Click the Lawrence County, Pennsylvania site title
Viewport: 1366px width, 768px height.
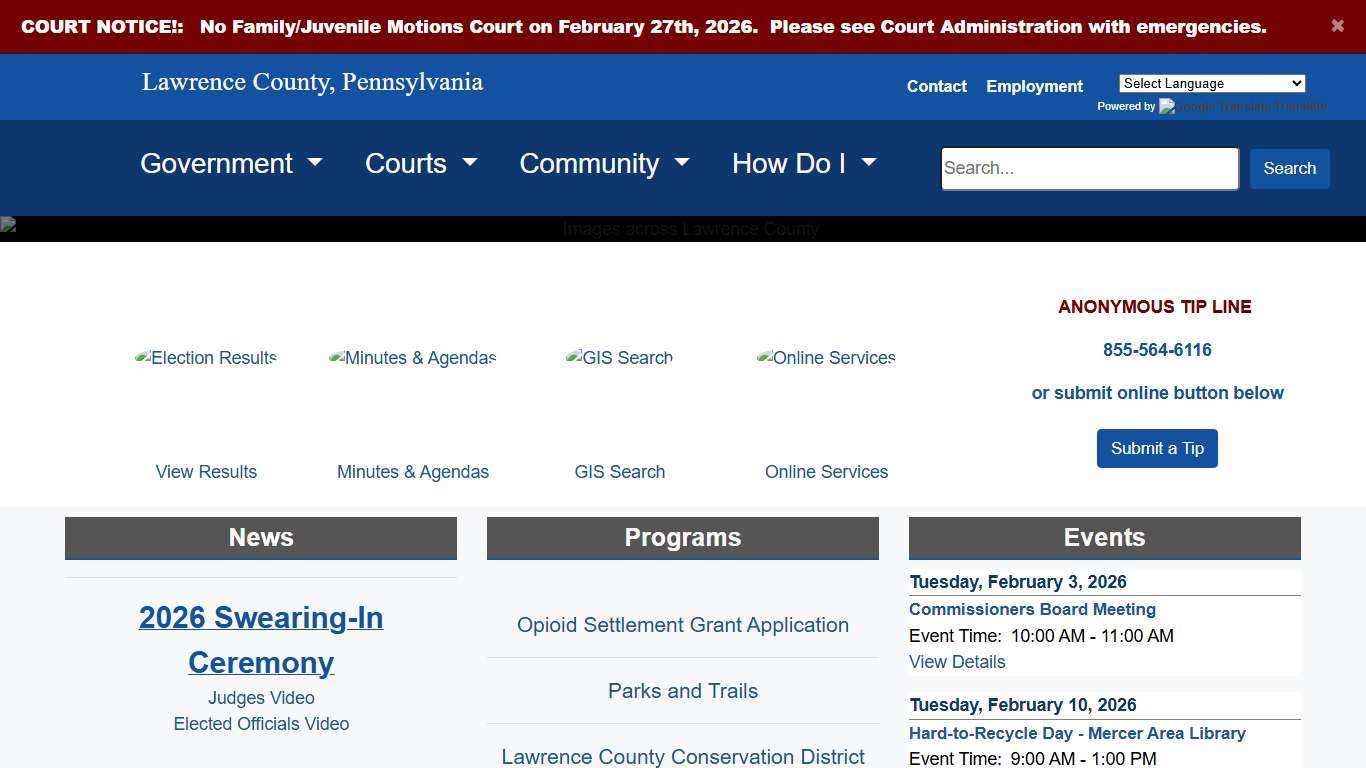click(x=312, y=82)
